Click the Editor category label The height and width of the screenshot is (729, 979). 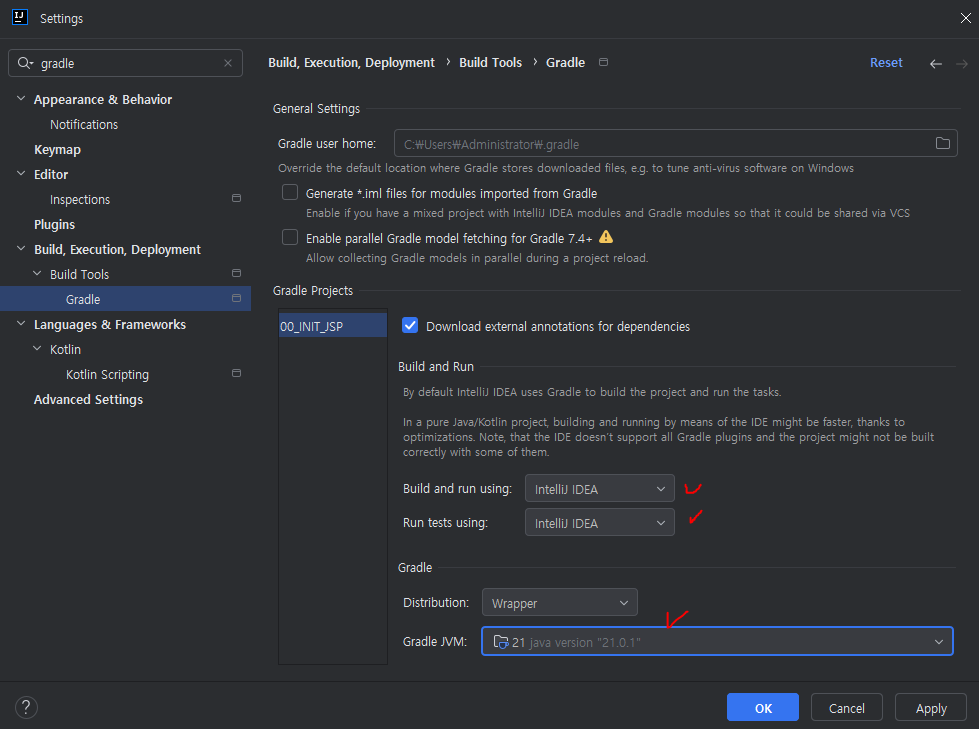[51, 174]
